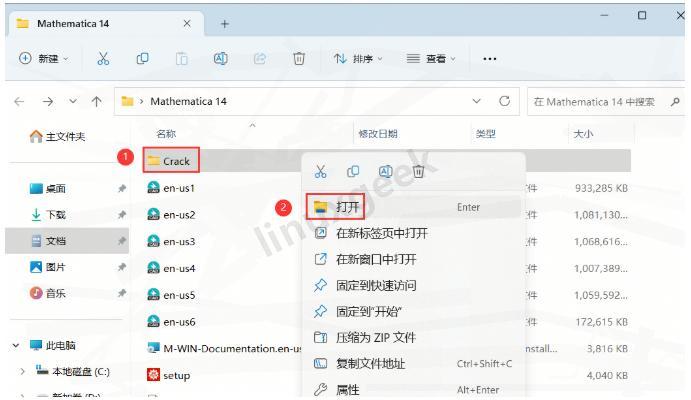Choose 压缩为 ZIP 文件 menu entry
The image size is (691, 400).
[413, 337]
